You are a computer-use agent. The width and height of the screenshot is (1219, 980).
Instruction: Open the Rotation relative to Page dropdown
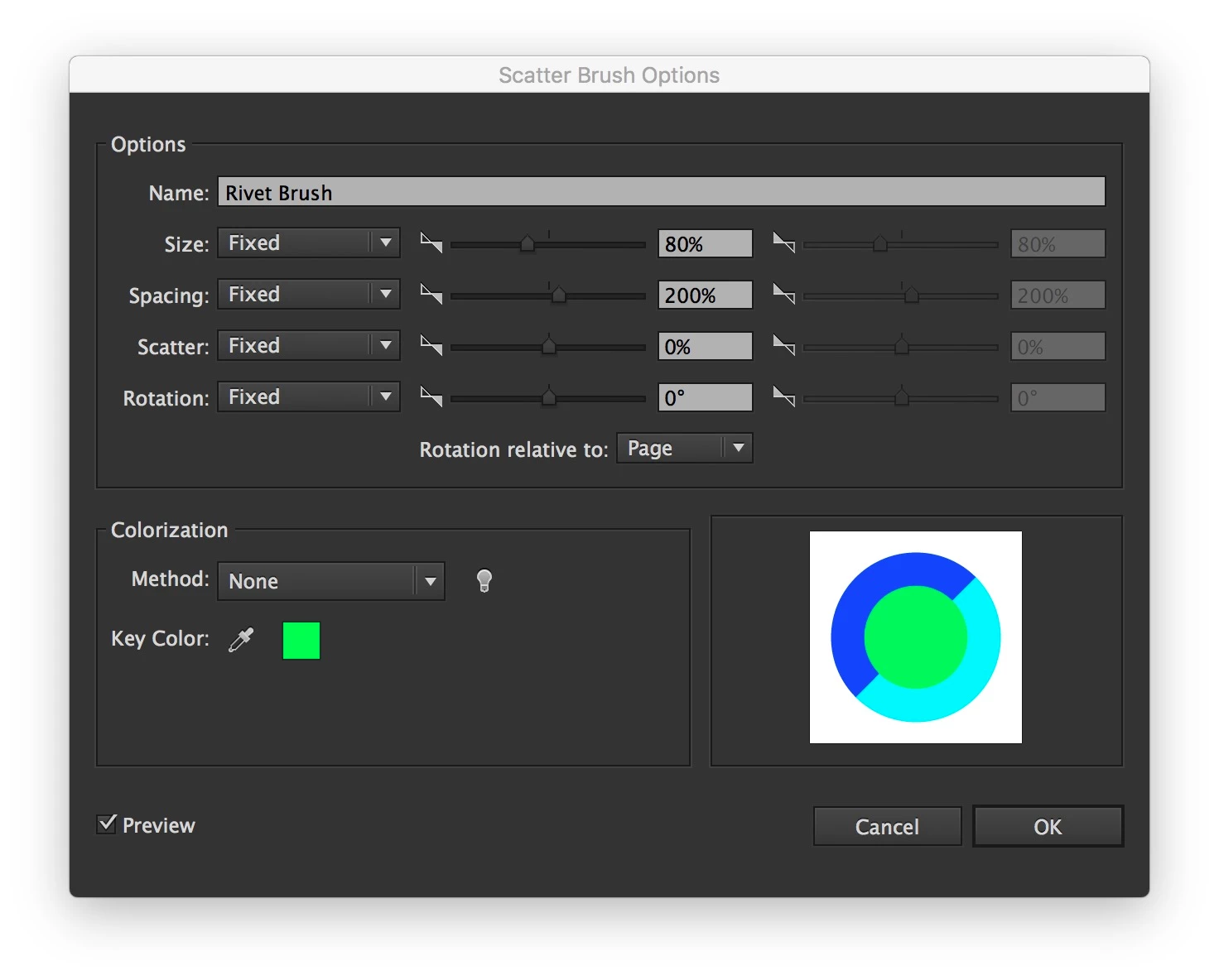click(685, 449)
